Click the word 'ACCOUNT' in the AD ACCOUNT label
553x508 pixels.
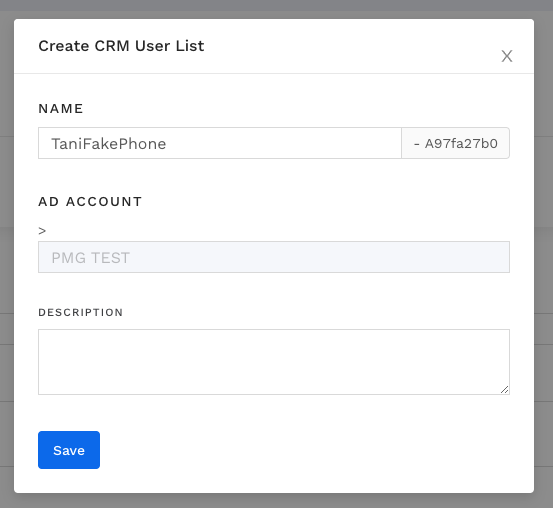tap(104, 202)
